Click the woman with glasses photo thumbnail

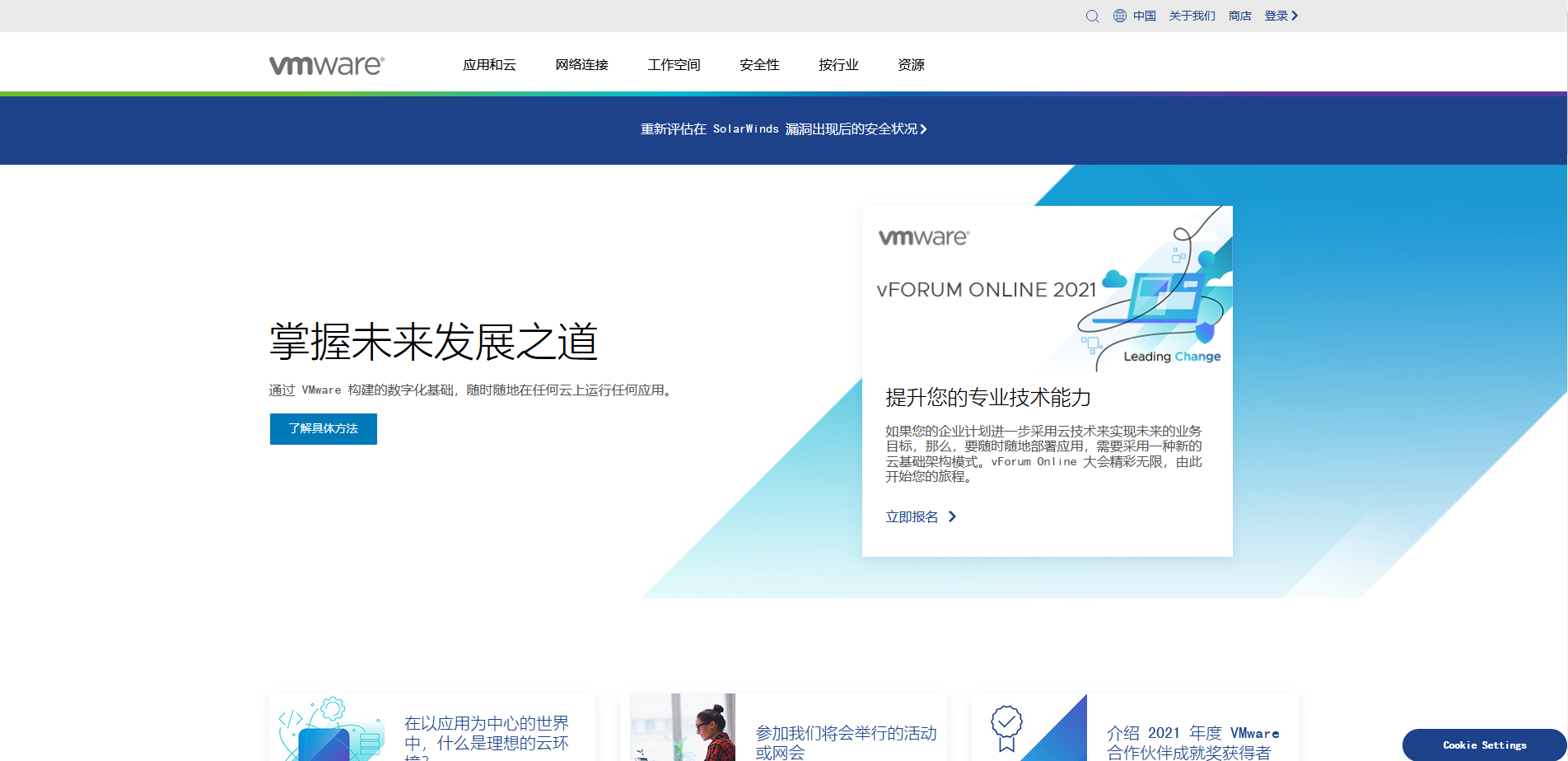point(683,727)
